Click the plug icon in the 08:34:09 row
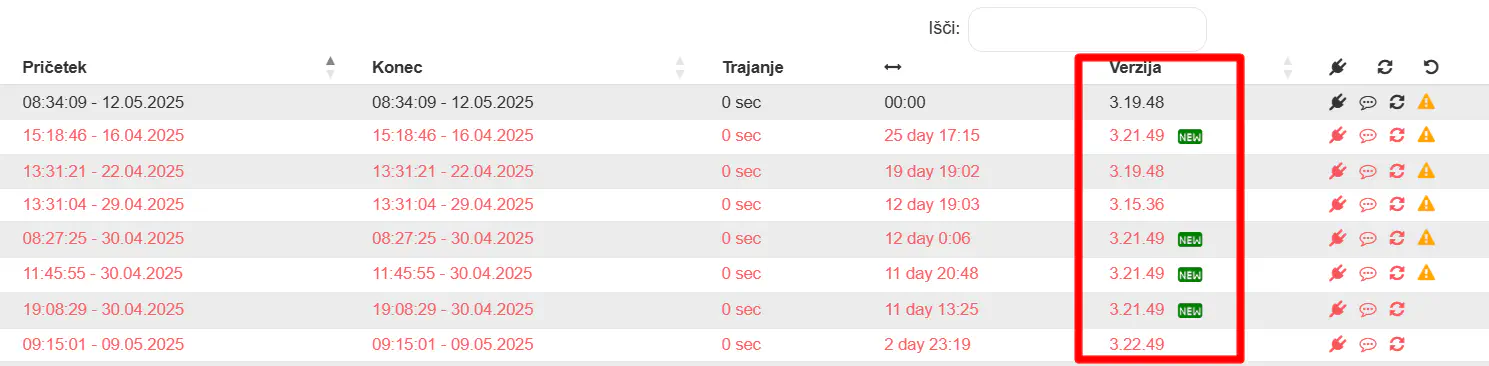The image size is (1489, 366). [1337, 102]
